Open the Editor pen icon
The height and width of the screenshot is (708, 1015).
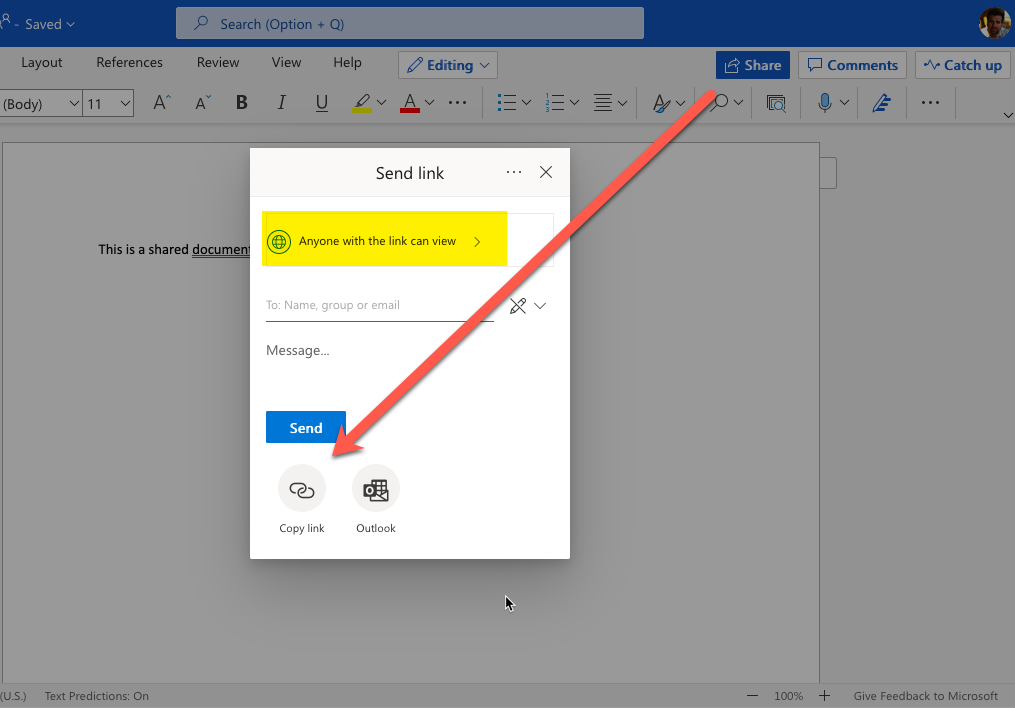881,102
